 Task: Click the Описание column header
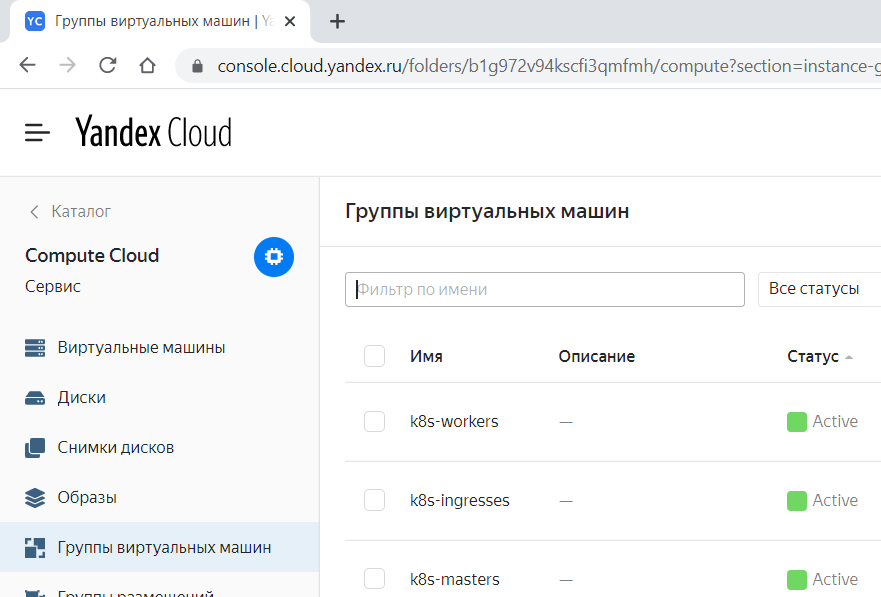point(597,356)
